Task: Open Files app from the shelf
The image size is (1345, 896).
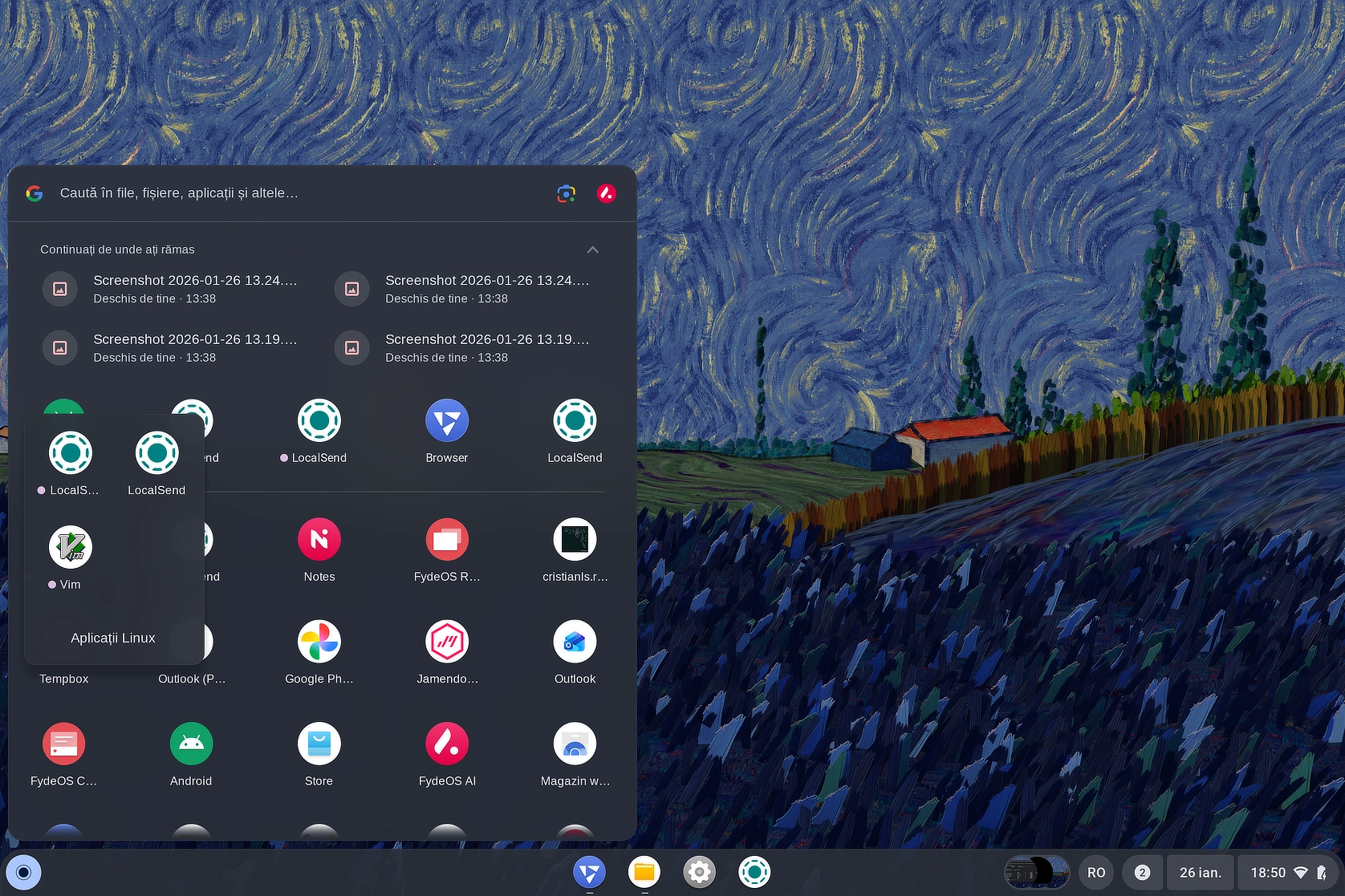Action: coord(644,872)
